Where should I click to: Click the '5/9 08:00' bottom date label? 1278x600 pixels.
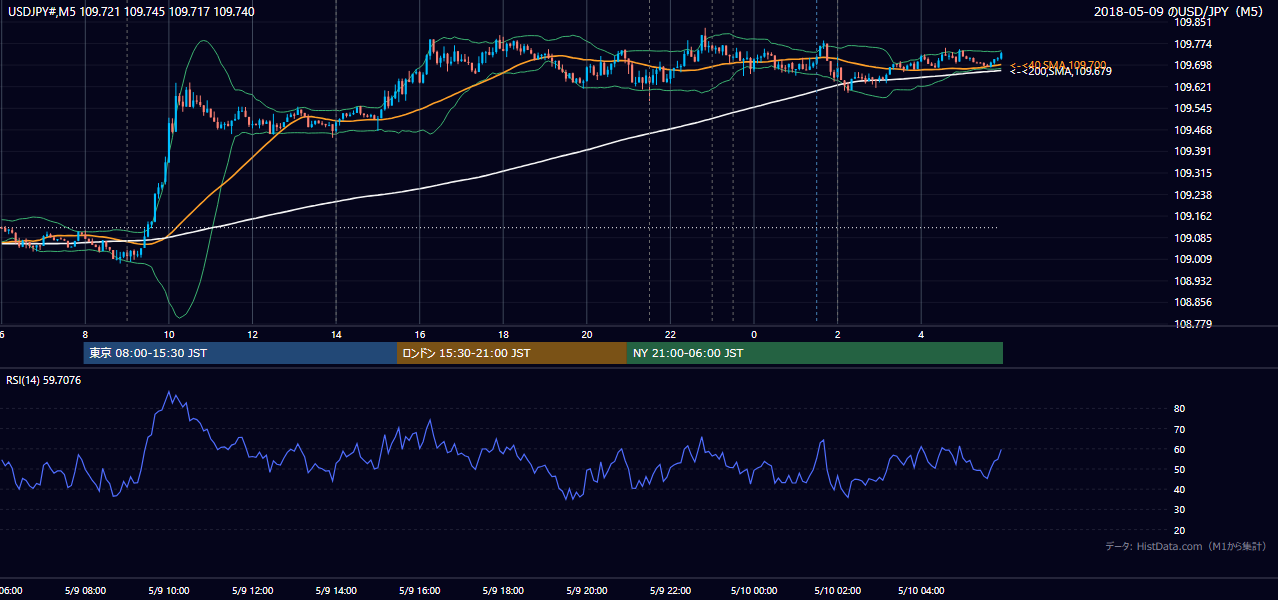(x=85, y=590)
